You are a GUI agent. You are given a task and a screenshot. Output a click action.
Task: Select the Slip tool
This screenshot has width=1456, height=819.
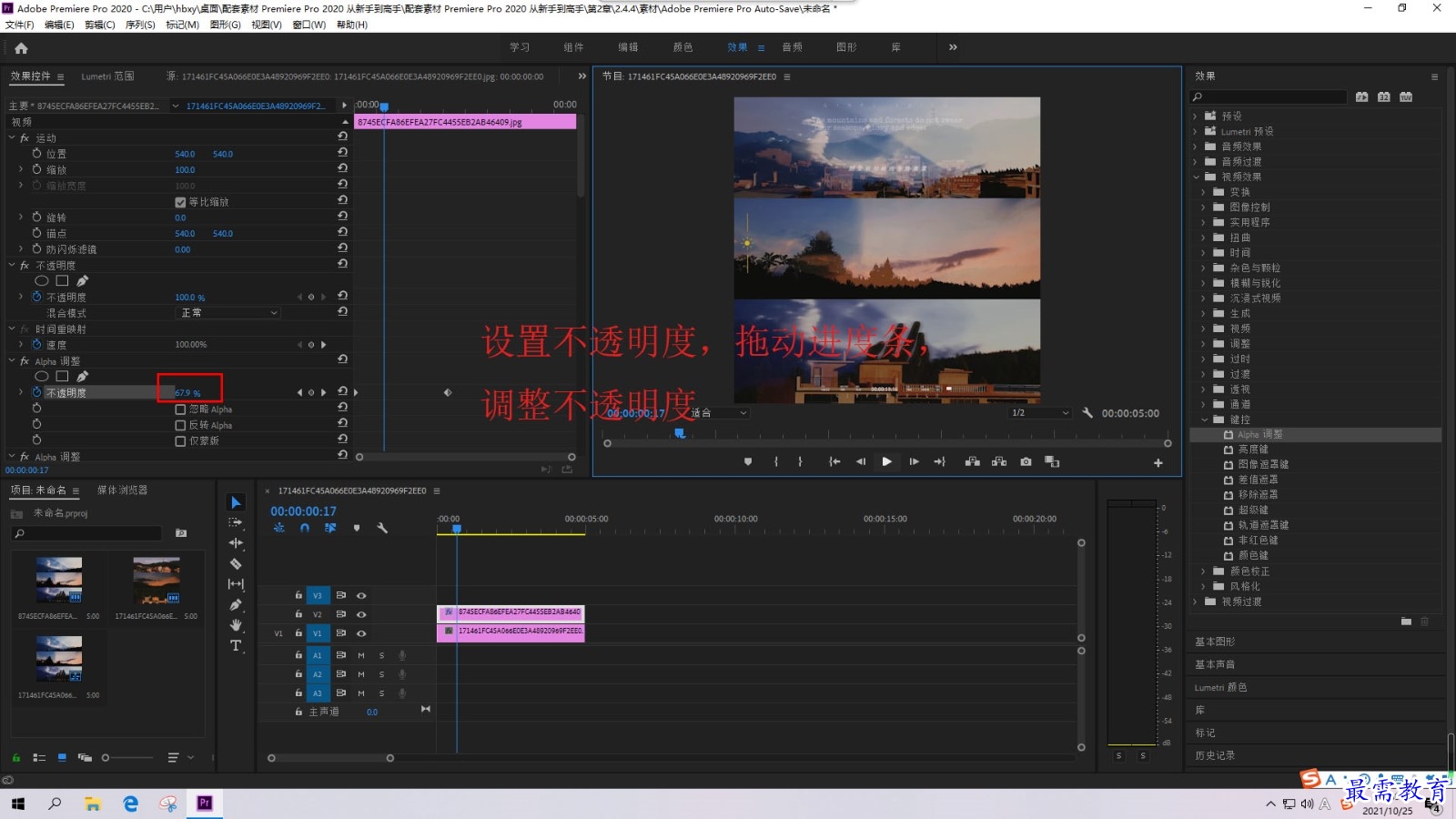(x=236, y=584)
